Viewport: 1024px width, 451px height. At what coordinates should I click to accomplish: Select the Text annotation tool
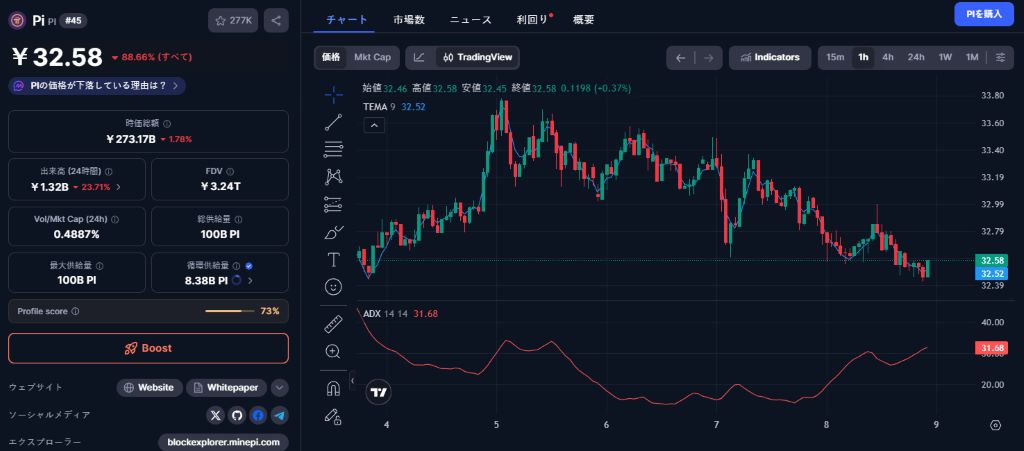coord(334,260)
